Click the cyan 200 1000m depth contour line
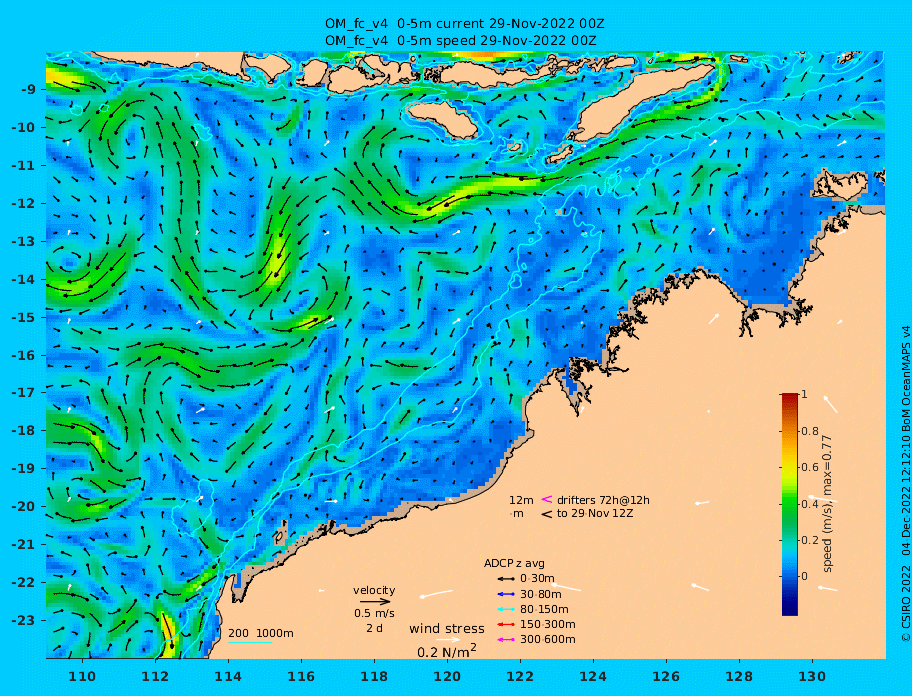This screenshot has width=912, height=696. [x=250, y=643]
